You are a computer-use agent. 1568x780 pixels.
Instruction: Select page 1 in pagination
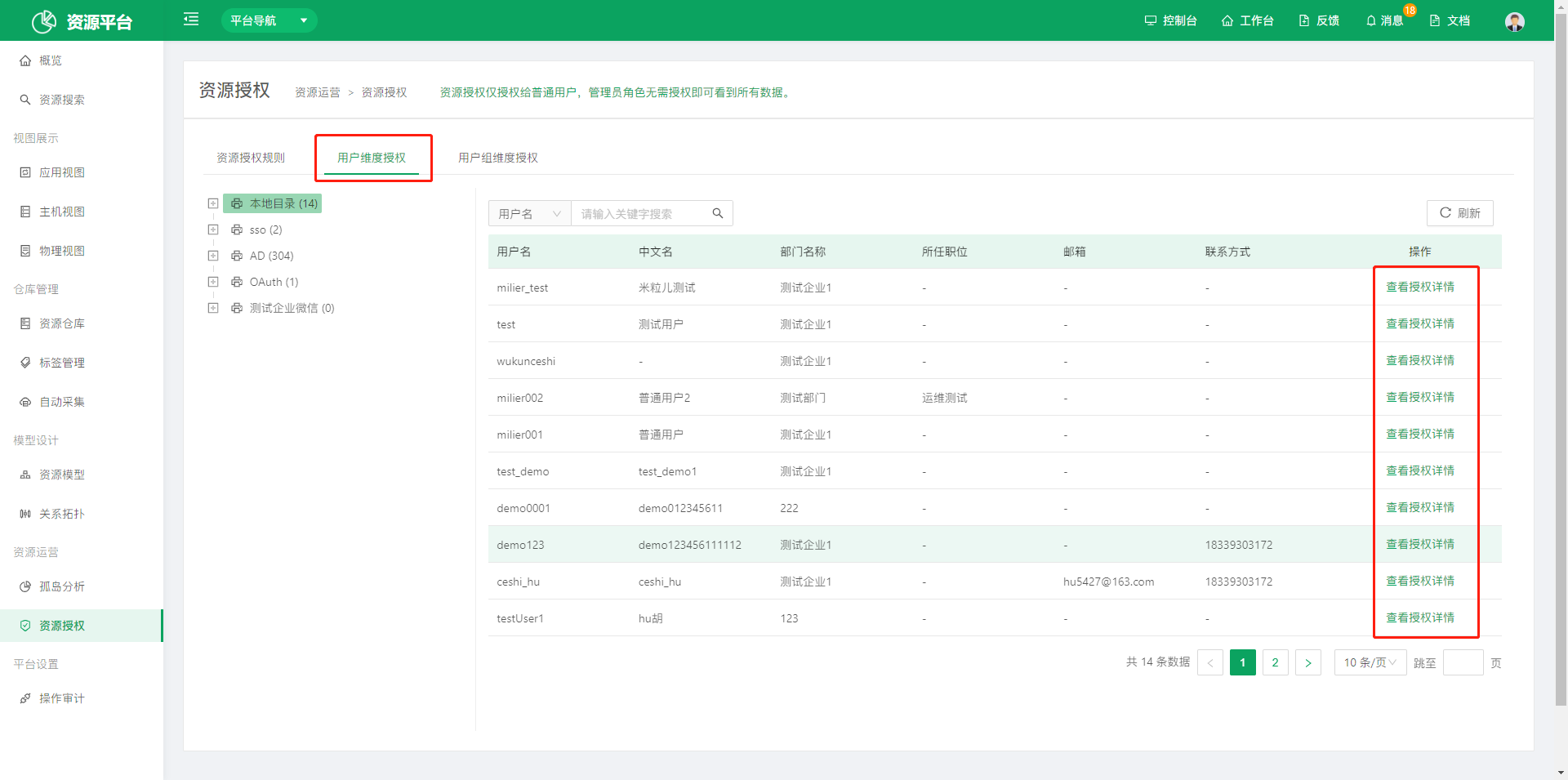pyautogui.click(x=1243, y=662)
